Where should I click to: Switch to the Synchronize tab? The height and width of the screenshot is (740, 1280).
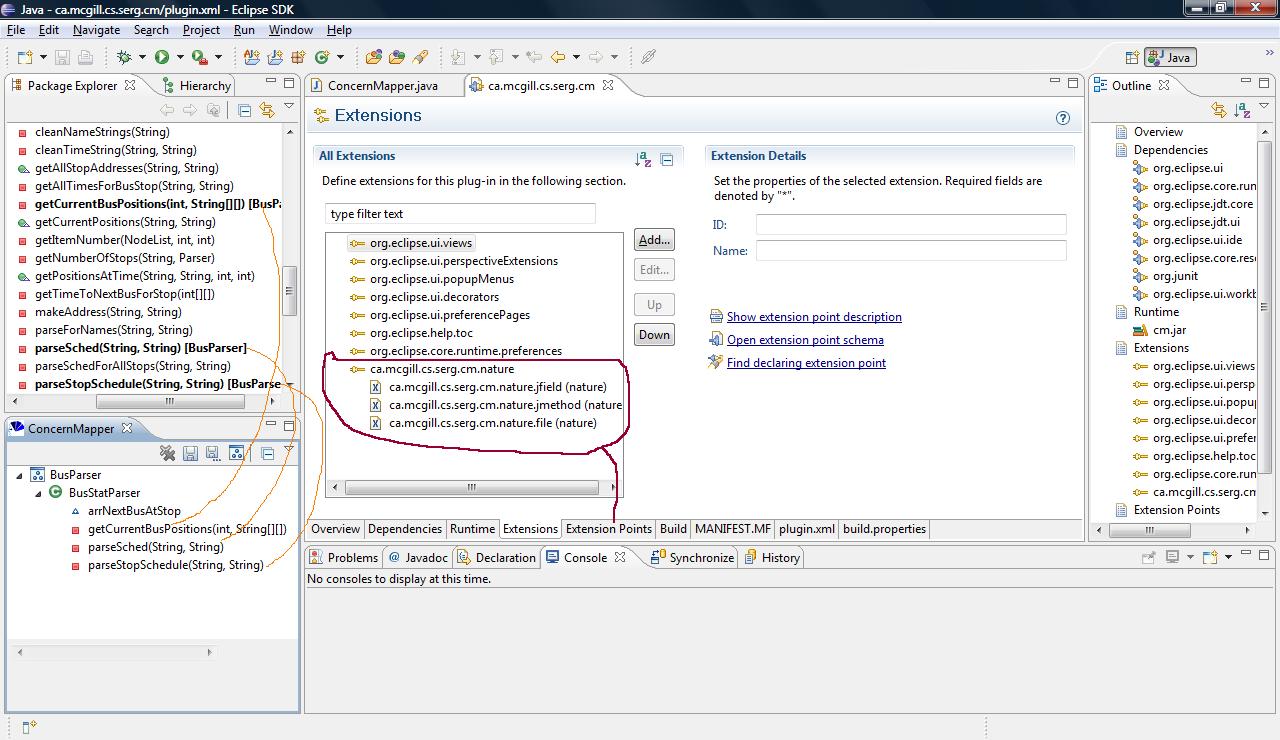(692, 557)
